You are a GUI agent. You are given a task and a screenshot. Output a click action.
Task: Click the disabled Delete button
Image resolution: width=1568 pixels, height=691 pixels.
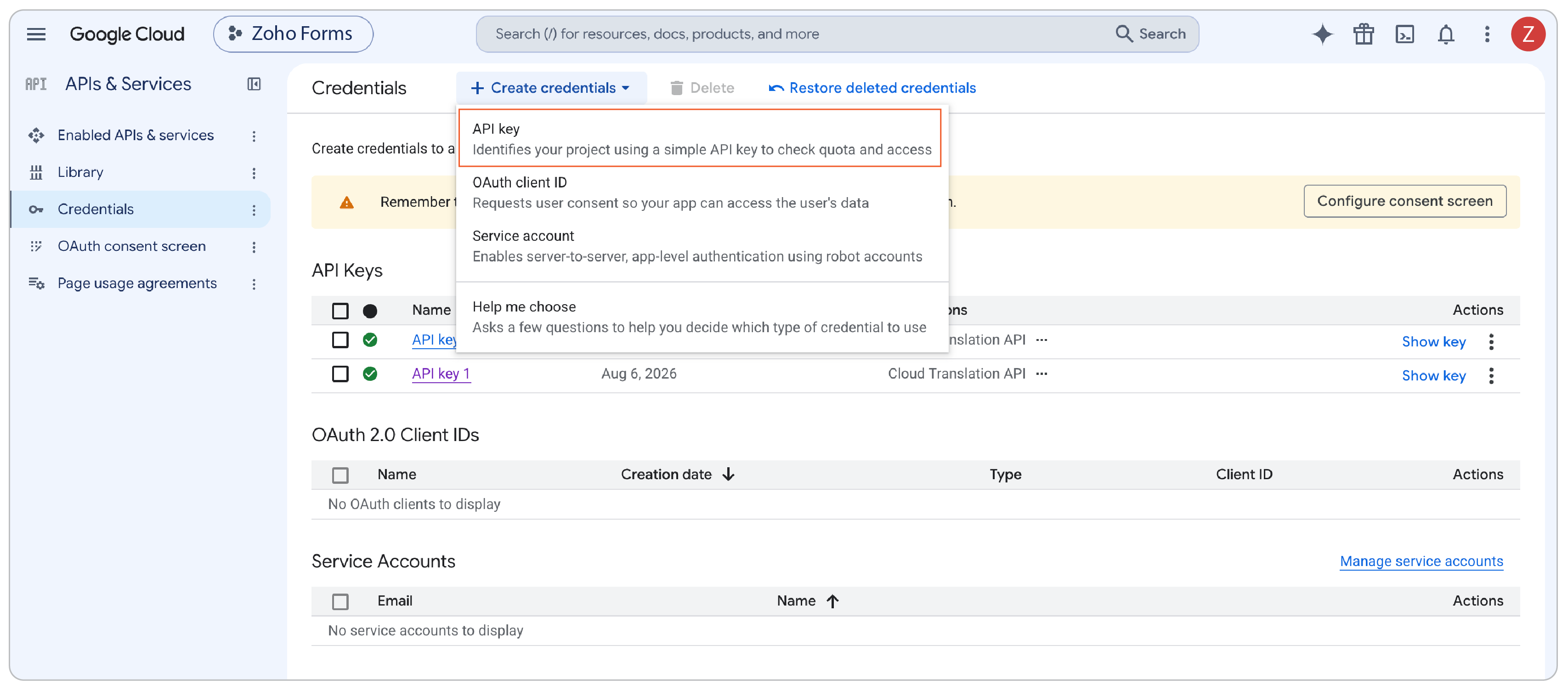pyautogui.click(x=702, y=88)
